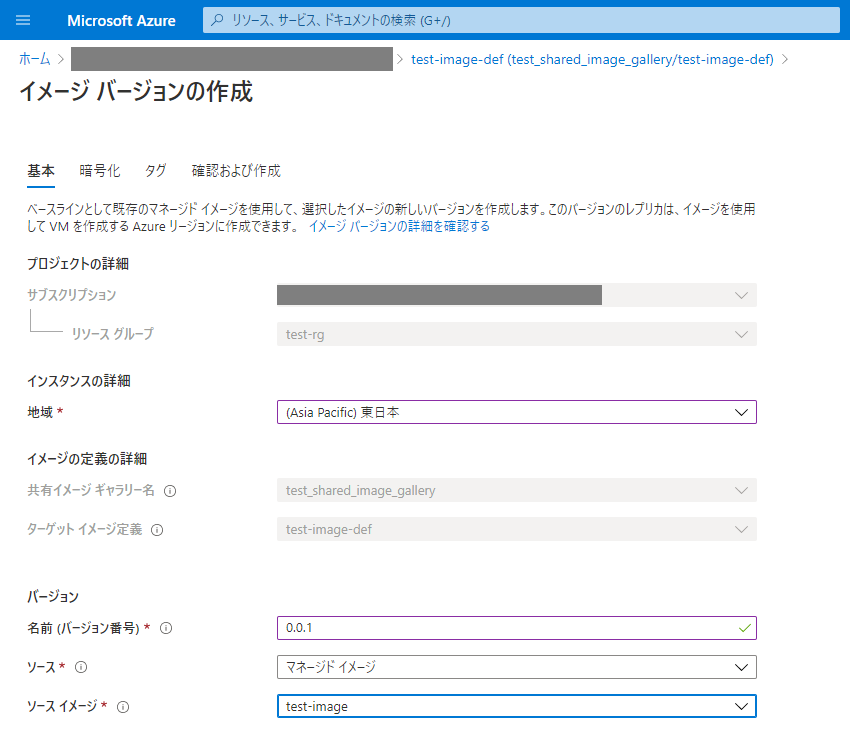Focus the top resource search box
The image size is (850, 729).
(x=521, y=20)
